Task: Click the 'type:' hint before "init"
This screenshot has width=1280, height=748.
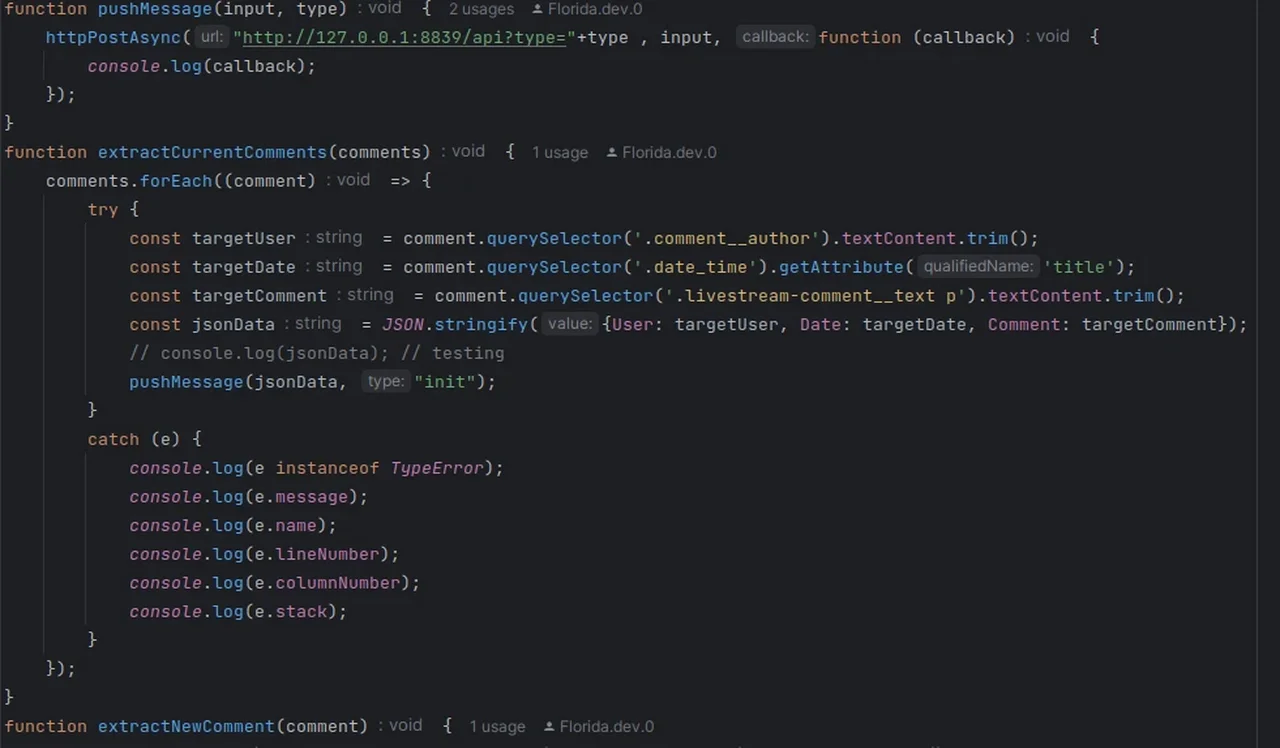Action: (x=385, y=382)
